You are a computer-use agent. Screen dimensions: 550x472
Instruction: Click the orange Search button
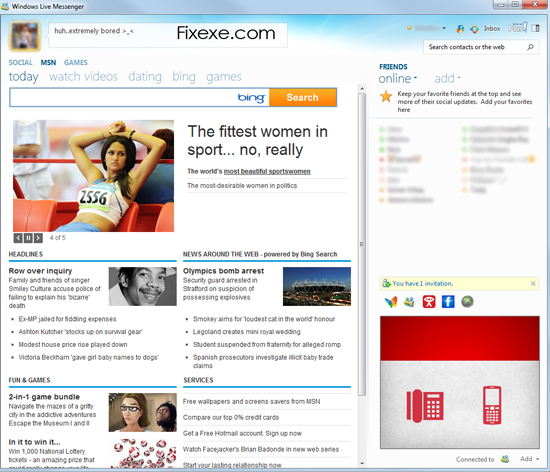tap(303, 97)
